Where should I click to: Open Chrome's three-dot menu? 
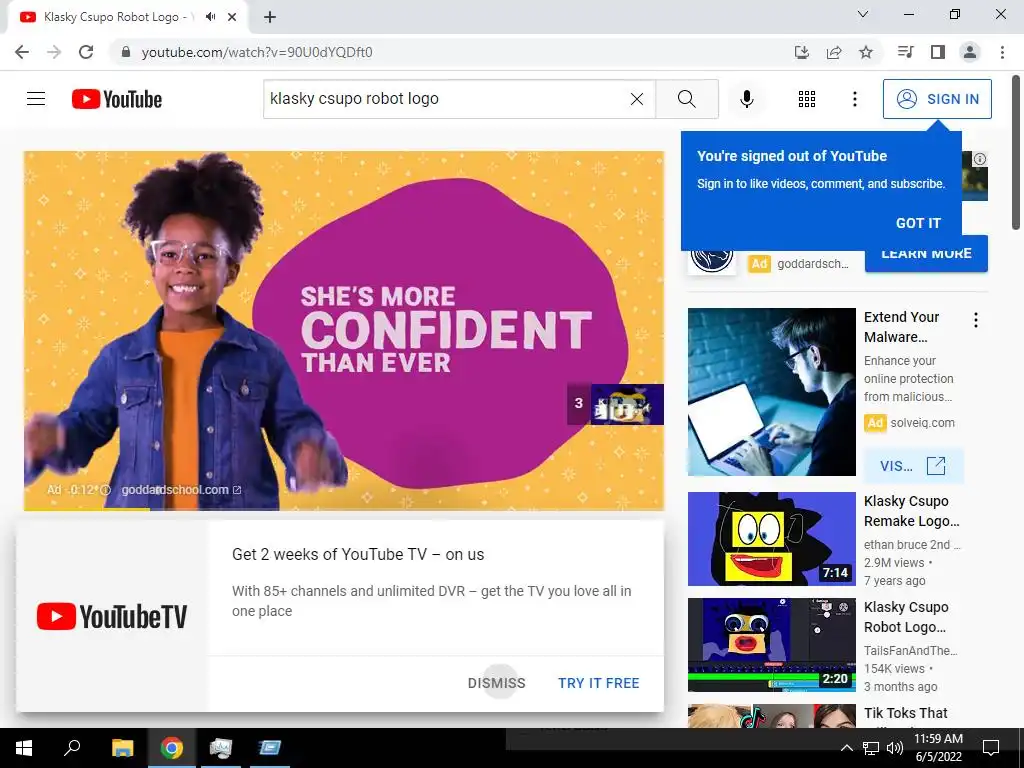[x=1002, y=52]
